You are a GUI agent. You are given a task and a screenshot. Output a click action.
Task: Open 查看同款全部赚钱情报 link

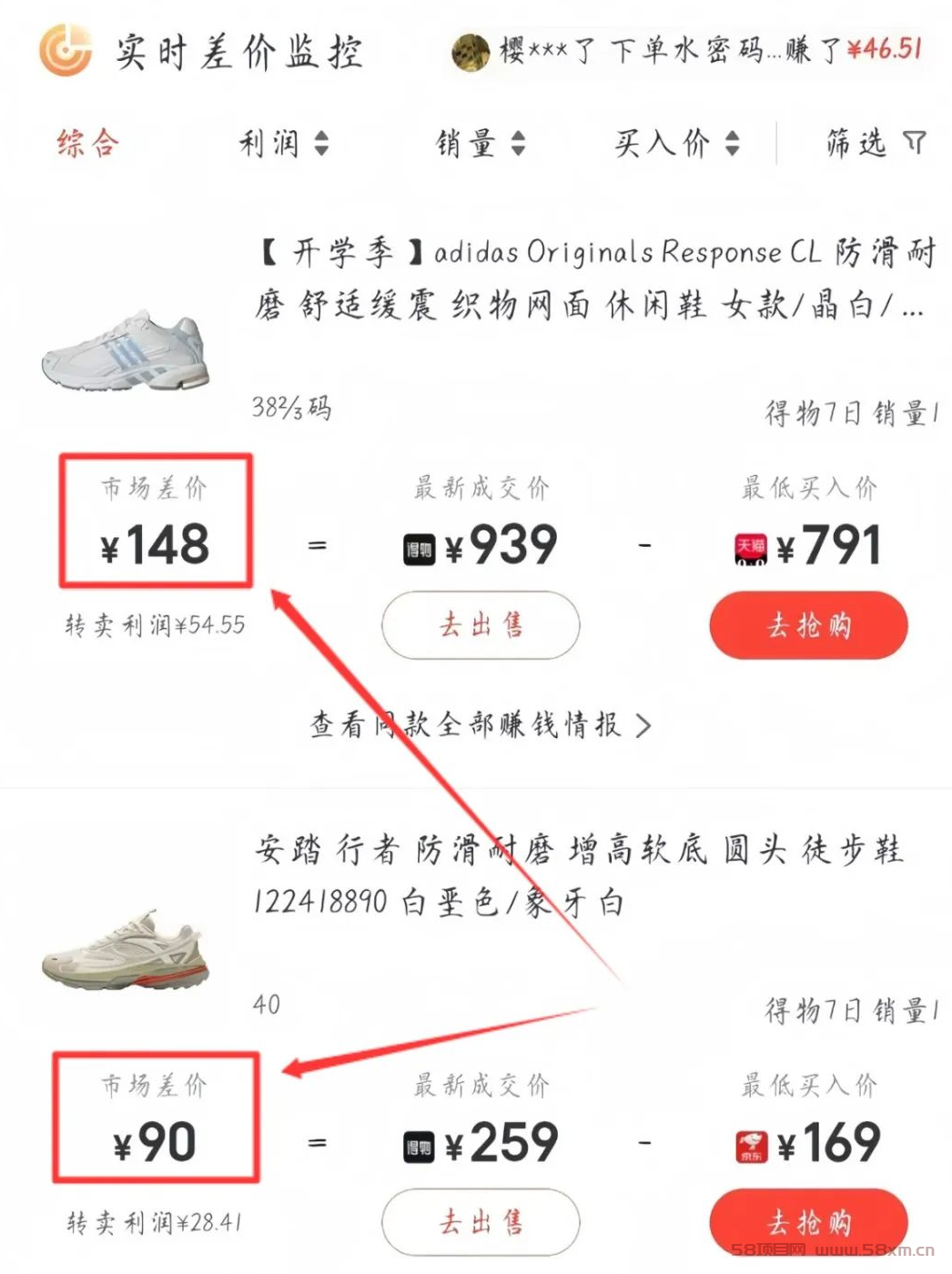(x=481, y=724)
